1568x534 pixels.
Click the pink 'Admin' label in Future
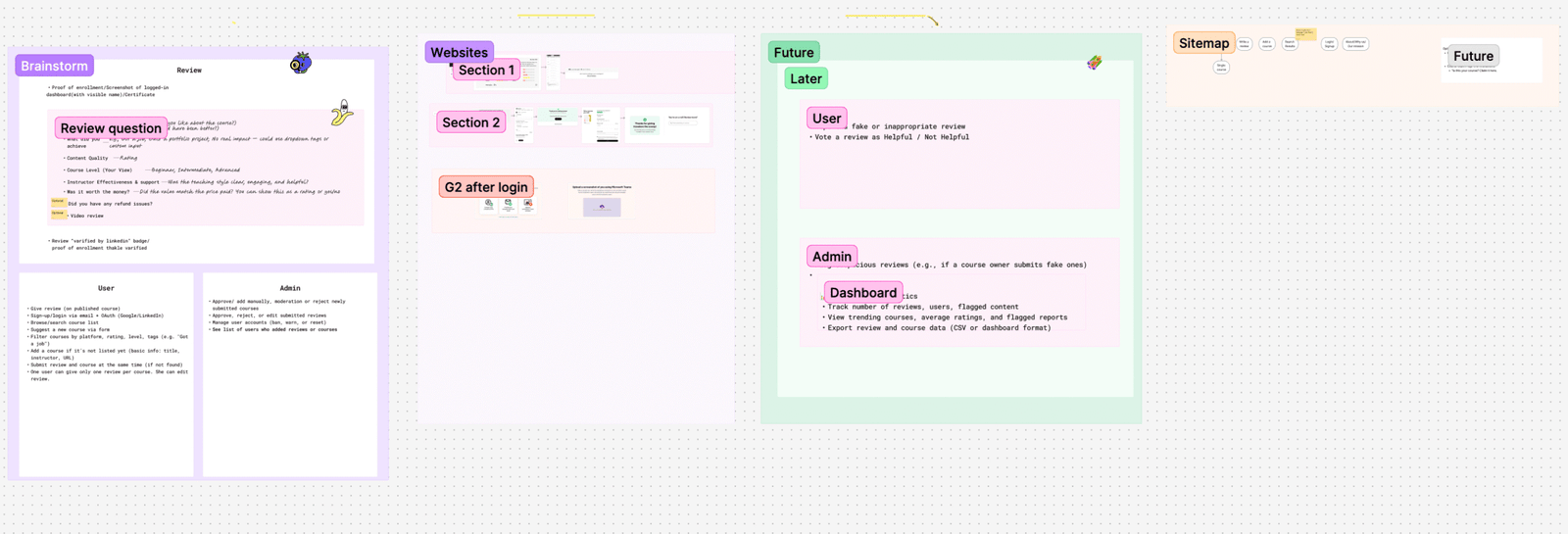click(831, 257)
